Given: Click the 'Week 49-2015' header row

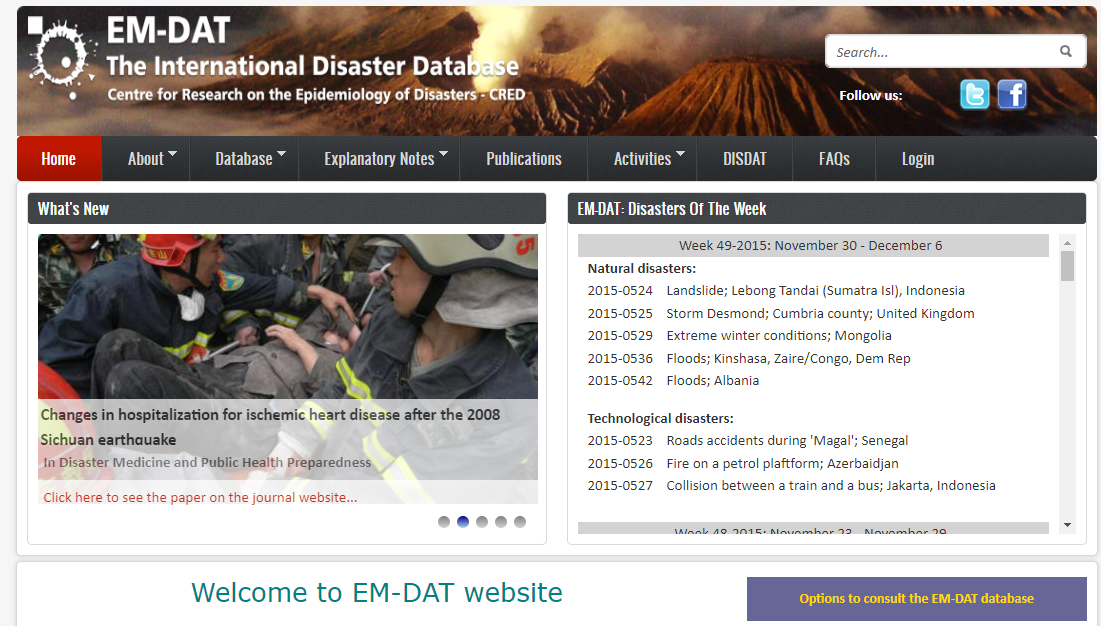Looking at the screenshot, I should [813, 246].
